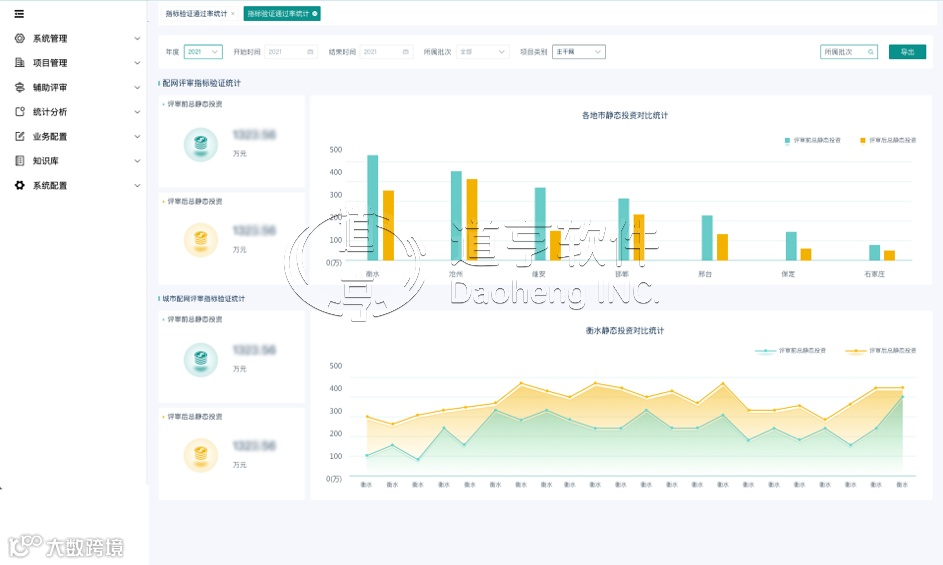Viewport: 943px width, 565px height.
Task: Click the search icon in 所属批次 box
Action: pos(870,52)
